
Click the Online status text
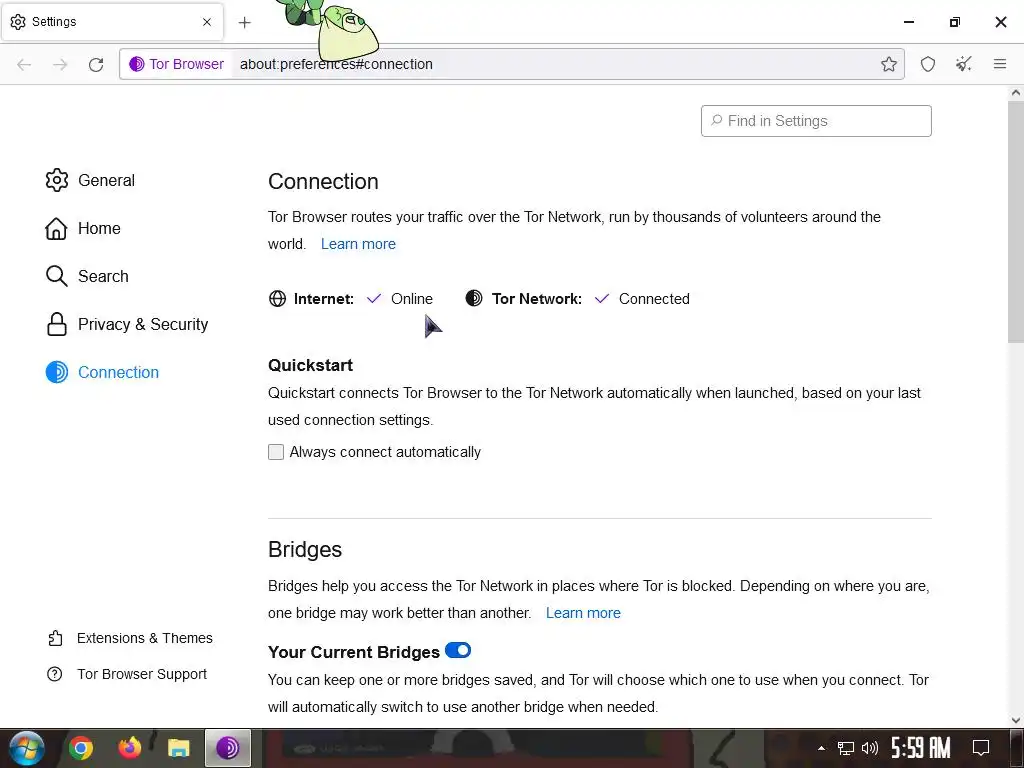411,298
